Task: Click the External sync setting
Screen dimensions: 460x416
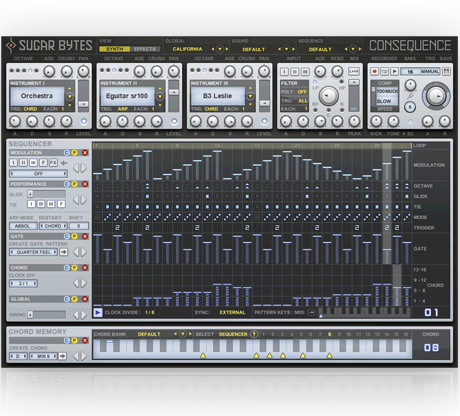Action: 232,313
